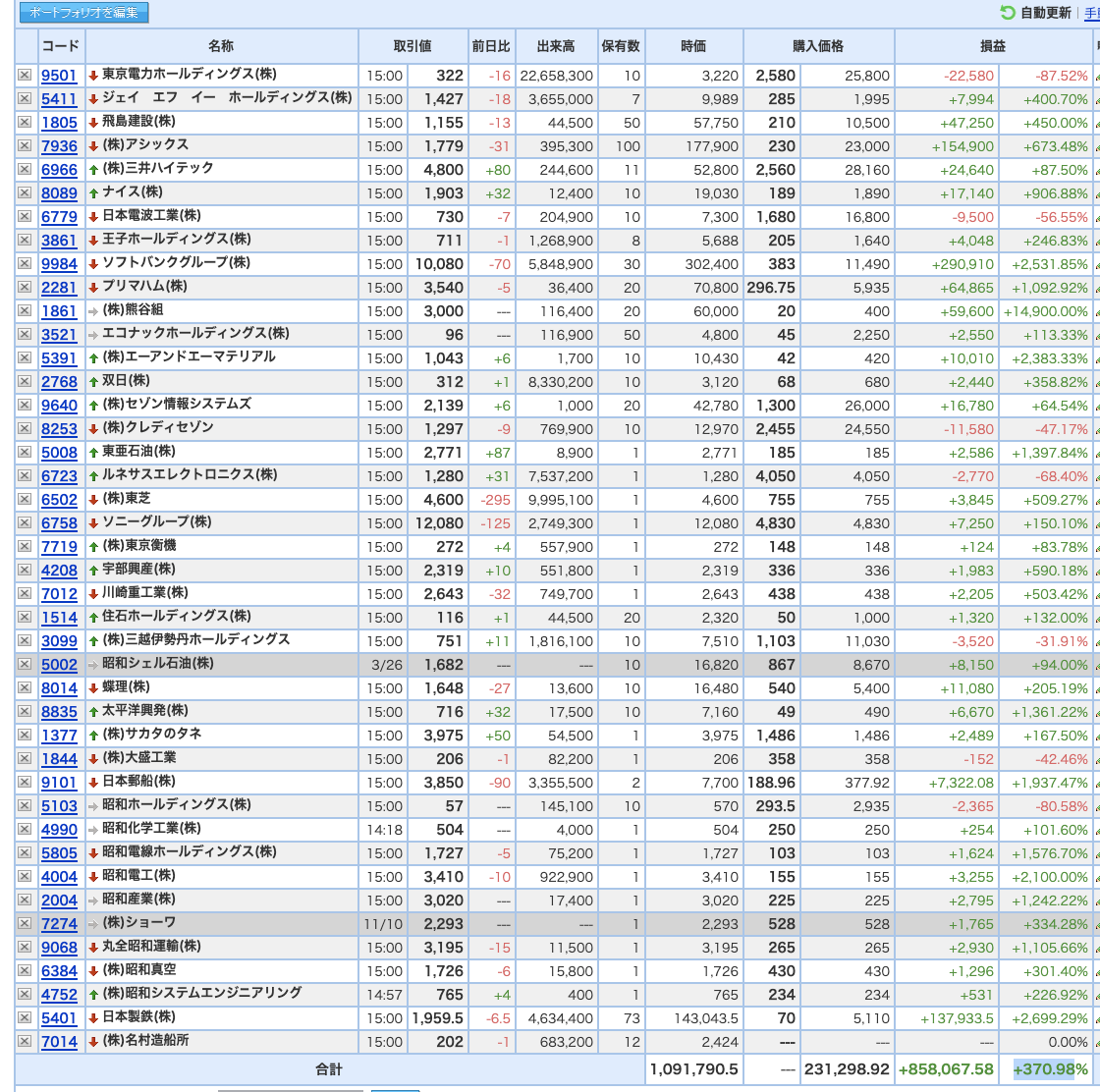Screen dimensions: 1100x1092
Task: Remove 7014 名村造船所 via X icon
Action: click(x=25, y=1042)
